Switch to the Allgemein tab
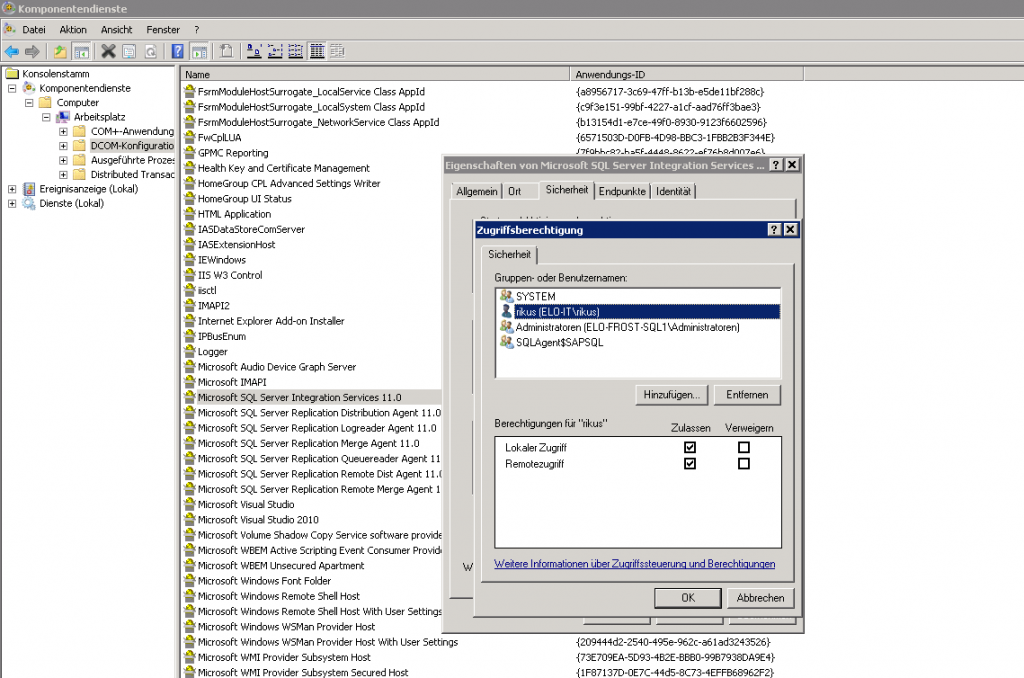Screen dimensions: 1024x678 coord(477,191)
